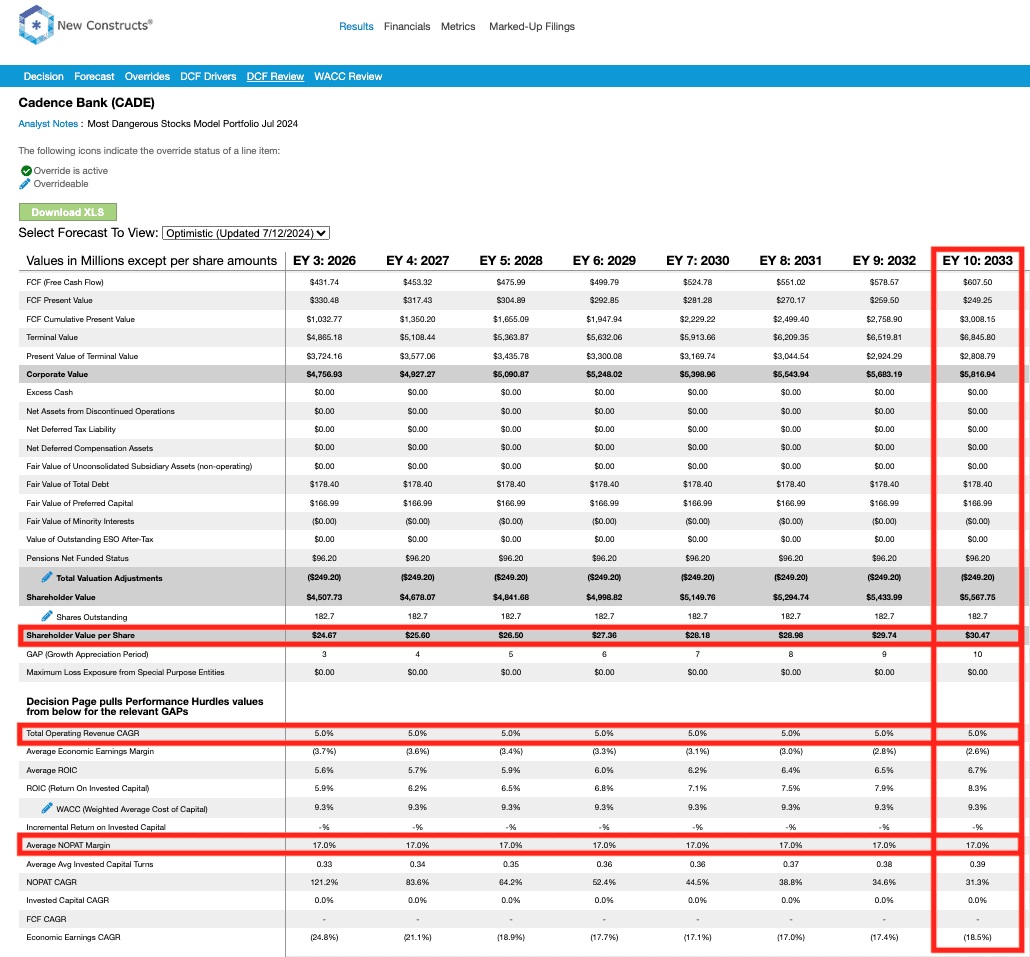Open the WACC Review page
The width and height of the screenshot is (1030, 957).
pos(348,76)
